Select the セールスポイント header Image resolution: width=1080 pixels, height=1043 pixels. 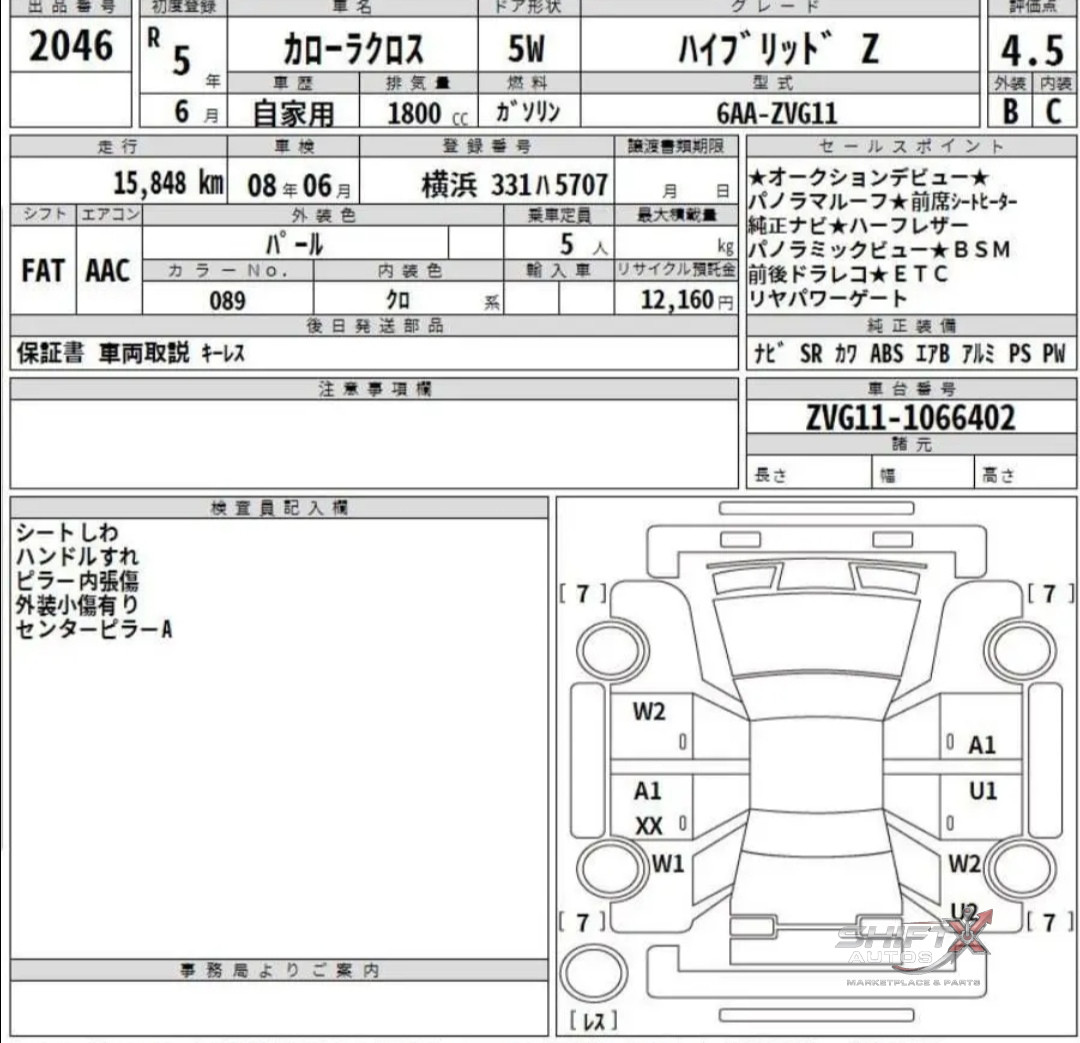pyautogui.click(x=911, y=146)
